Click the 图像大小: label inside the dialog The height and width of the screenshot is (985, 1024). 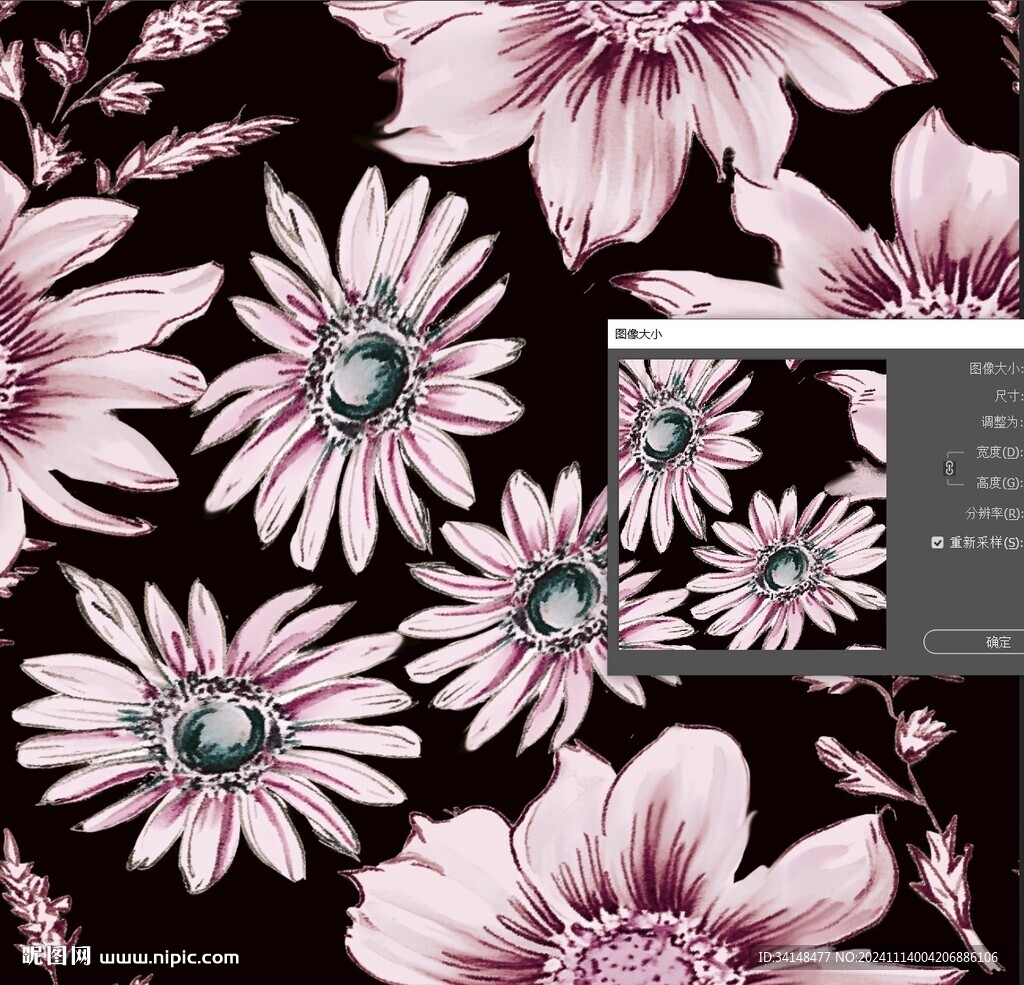(996, 368)
